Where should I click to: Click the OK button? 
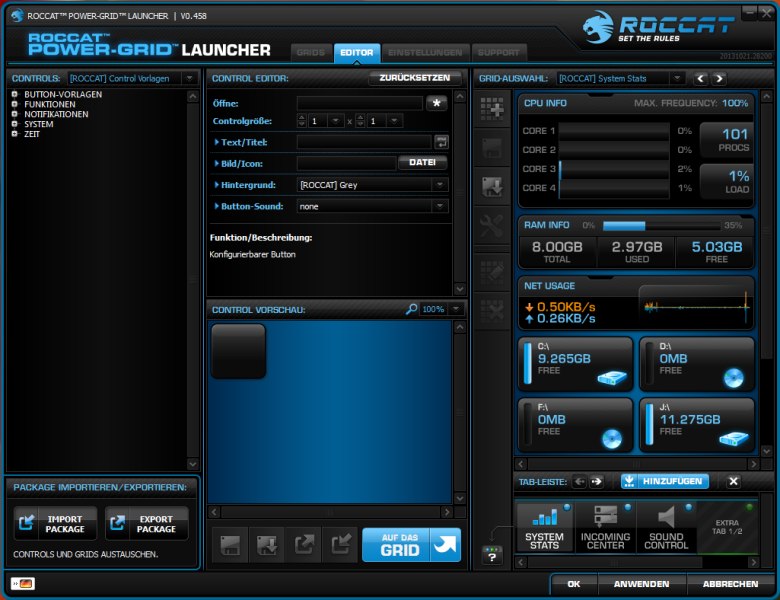(574, 584)
